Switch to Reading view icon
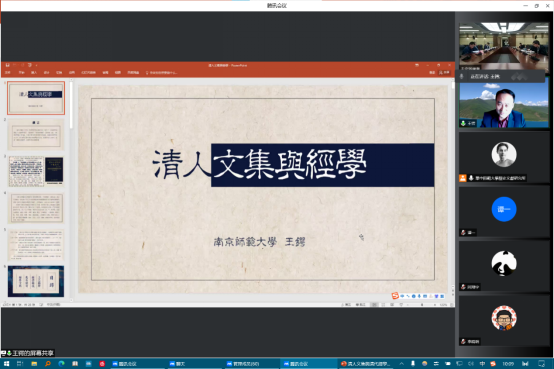Viewport: 554px width, 369px height. point(392,305)
